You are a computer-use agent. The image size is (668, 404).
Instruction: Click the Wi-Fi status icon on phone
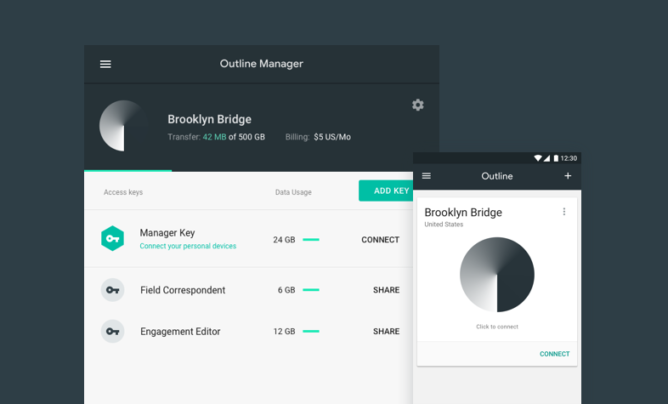[x=537, y=158]
